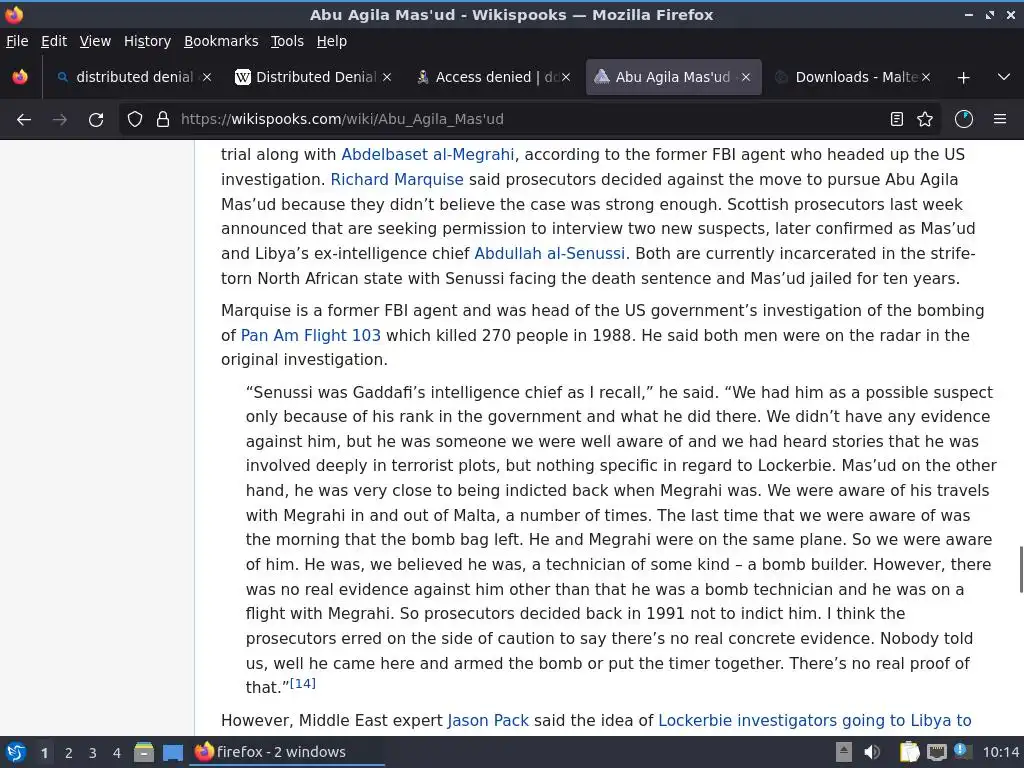Open the File menu
This screenshot has width=1024, height=768.
pos(17,41)
